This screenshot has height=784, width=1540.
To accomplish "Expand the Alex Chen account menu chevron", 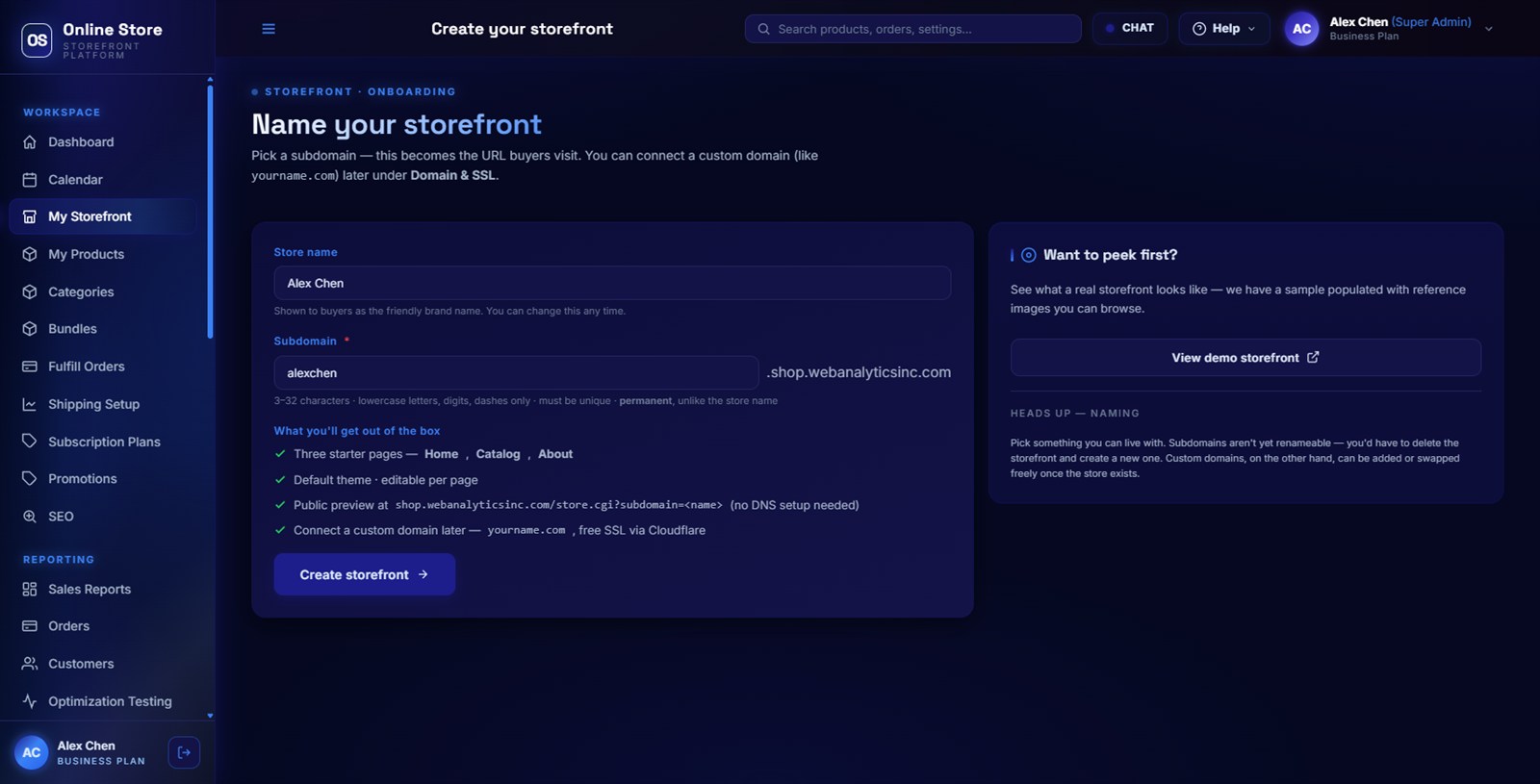I will (1489, 29).
